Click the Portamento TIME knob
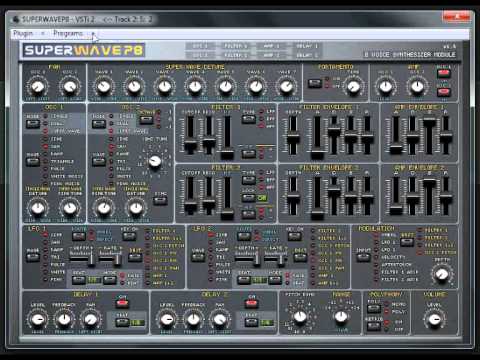Screen dimensions: 480x360 click(353, 87)
